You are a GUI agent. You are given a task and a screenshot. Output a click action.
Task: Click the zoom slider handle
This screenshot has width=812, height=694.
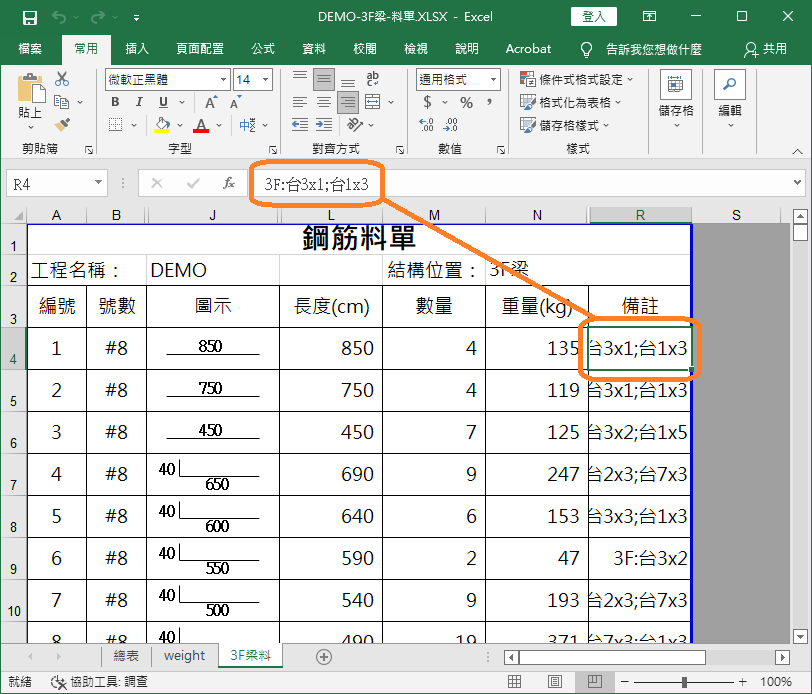[684, 682]
